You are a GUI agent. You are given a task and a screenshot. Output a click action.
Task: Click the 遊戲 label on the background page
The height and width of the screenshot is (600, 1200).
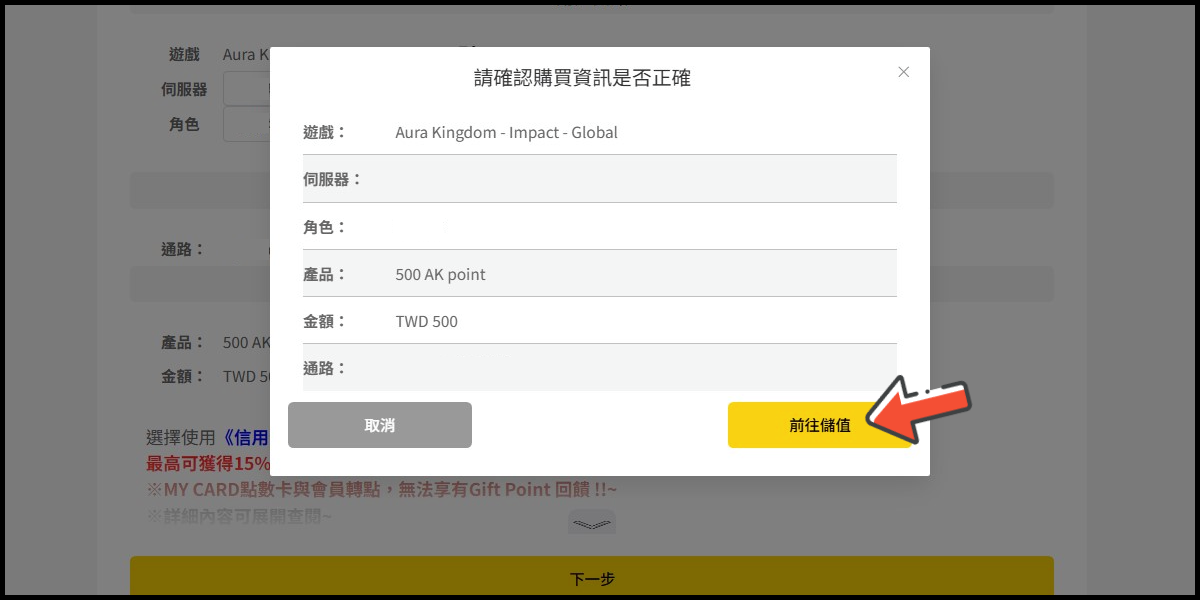[x=183, y=54]
